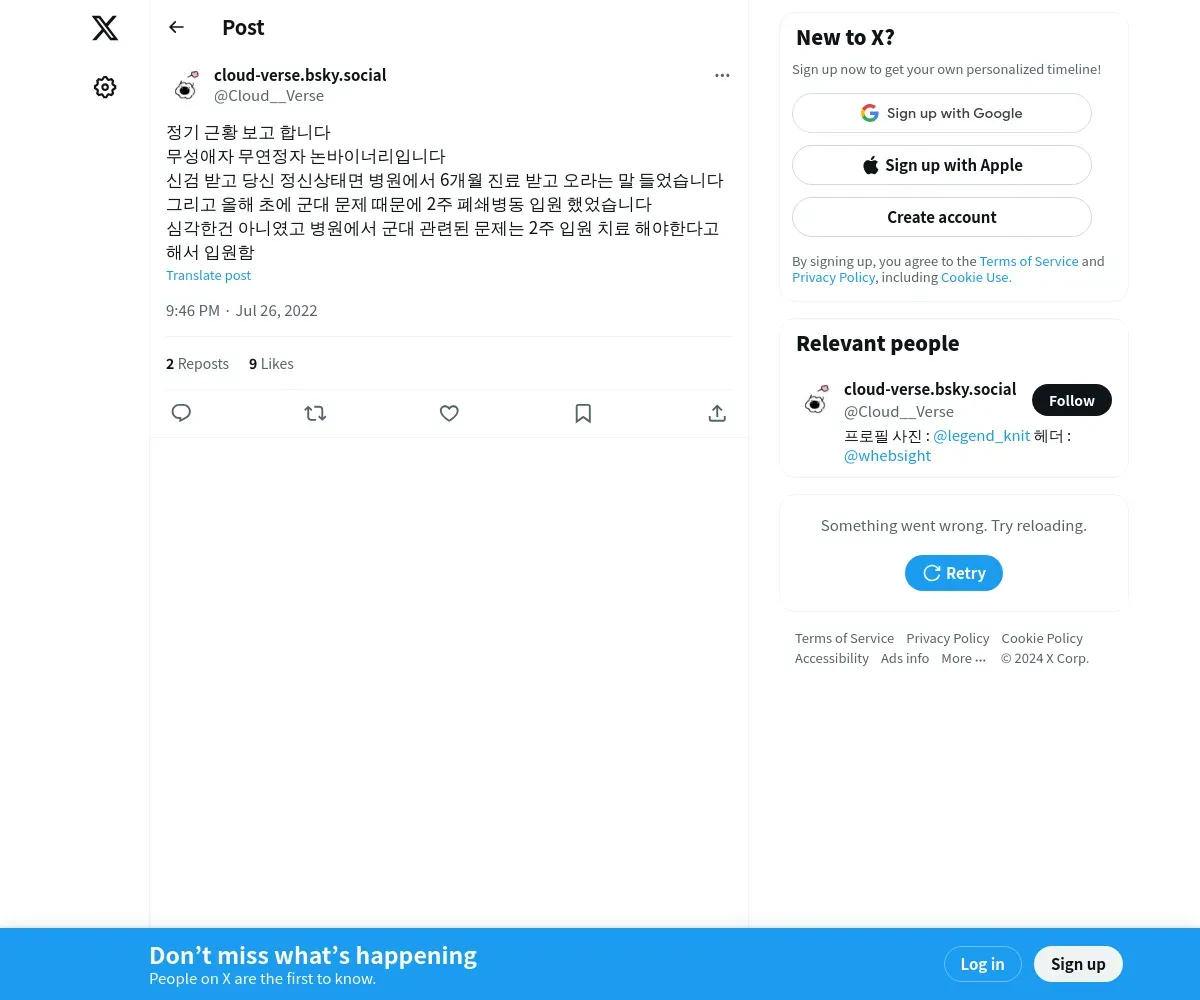Like the post with heart icon

point(449,413)
